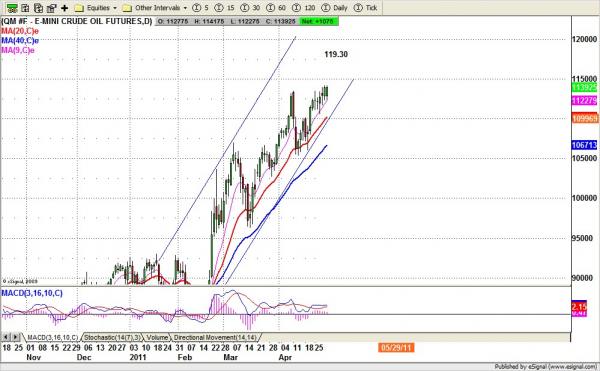Click the O: 112775 open value
This screenshot has width=600, height=371.
[x=173, y=21]
